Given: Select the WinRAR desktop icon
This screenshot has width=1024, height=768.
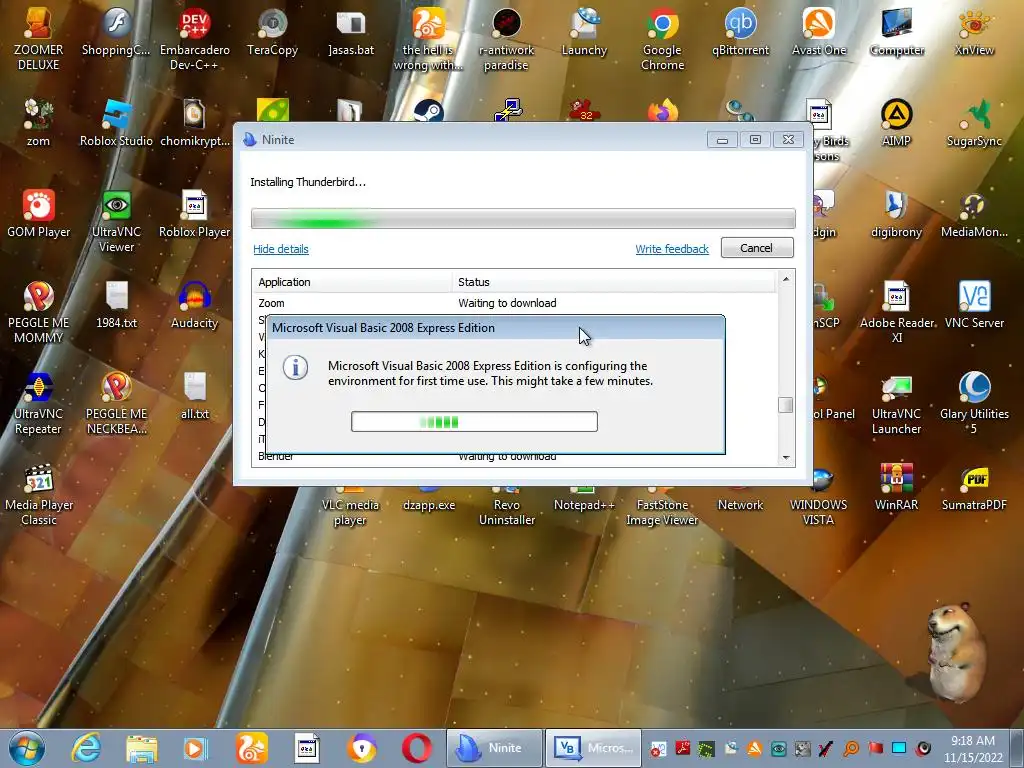Looking at the screenshot, I should coord(896,487).
